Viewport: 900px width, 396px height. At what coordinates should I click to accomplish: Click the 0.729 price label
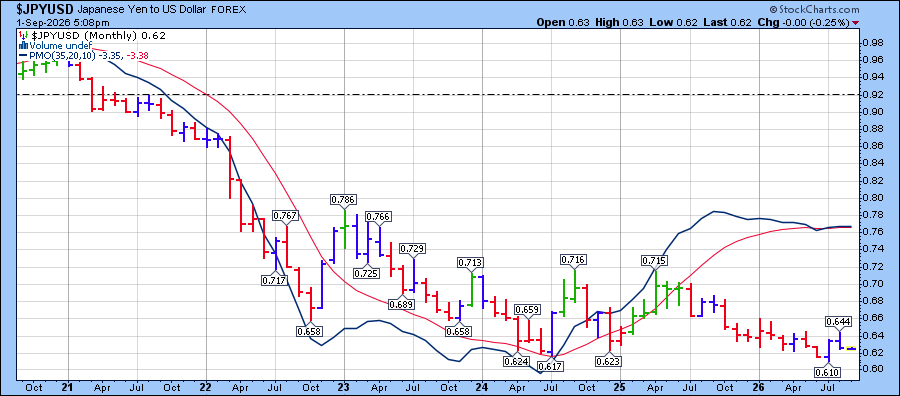(413, 248)
